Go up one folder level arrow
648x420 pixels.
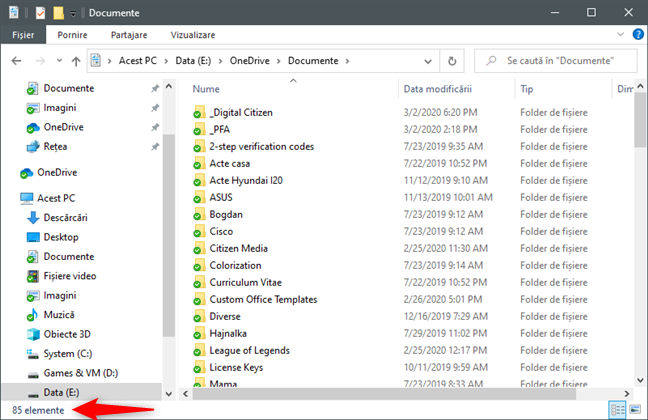click(76, 61)
